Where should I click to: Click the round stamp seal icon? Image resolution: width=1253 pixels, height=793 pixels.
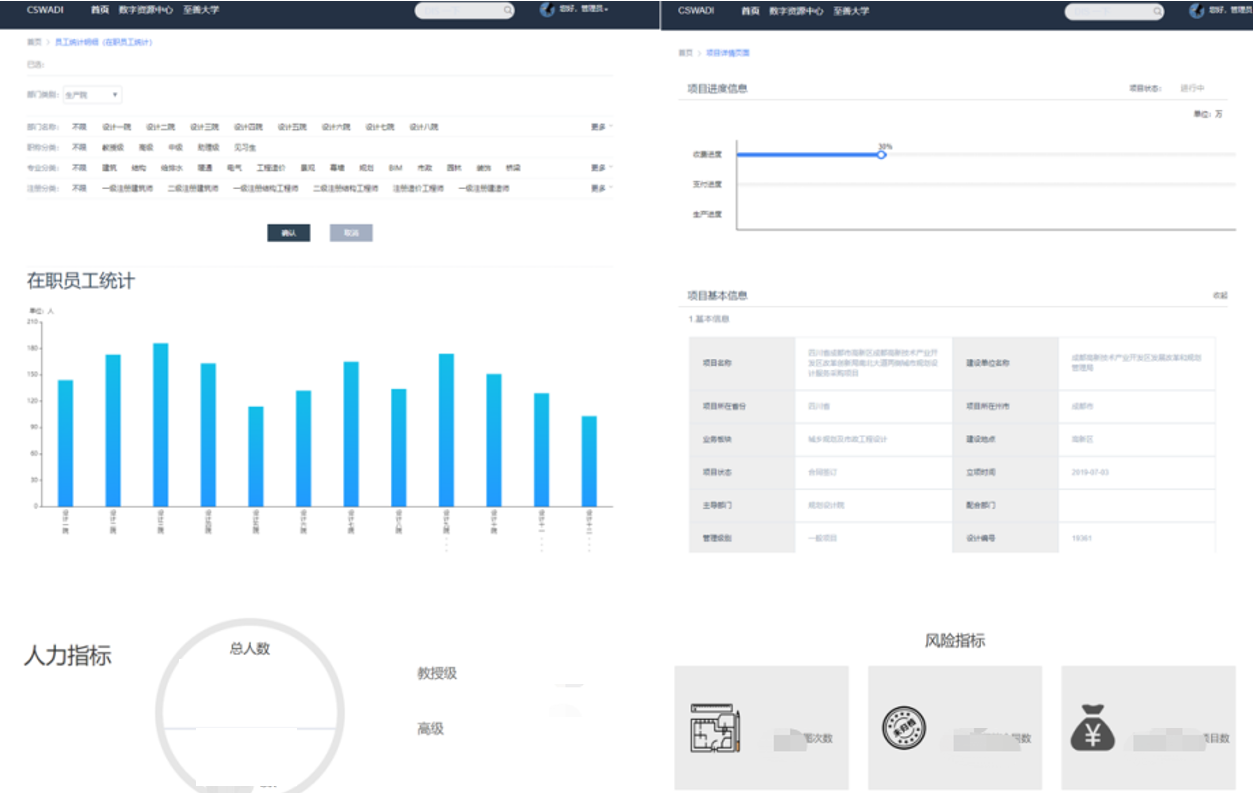[904, 729]
